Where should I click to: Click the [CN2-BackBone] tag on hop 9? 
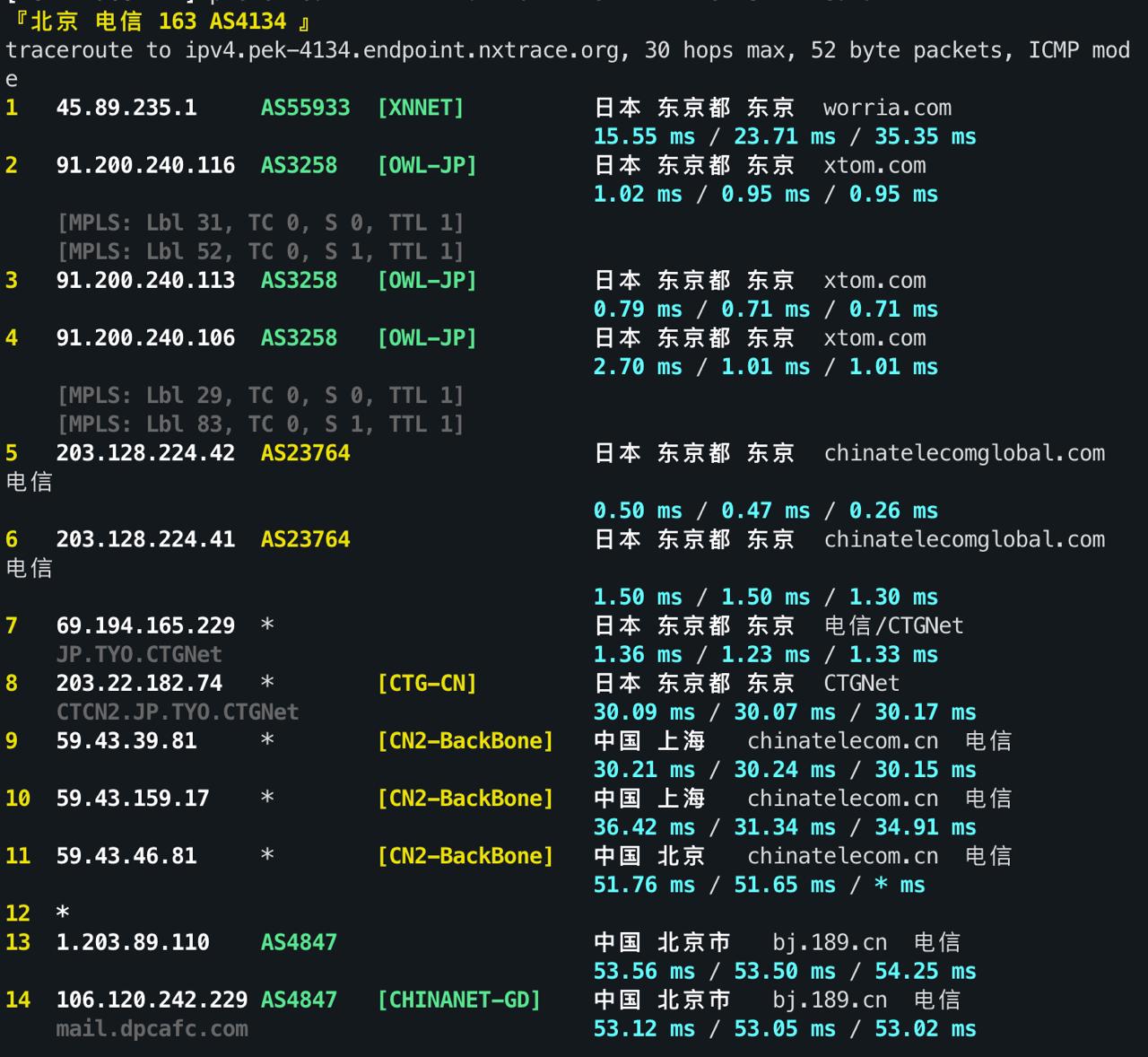(465, 740)
